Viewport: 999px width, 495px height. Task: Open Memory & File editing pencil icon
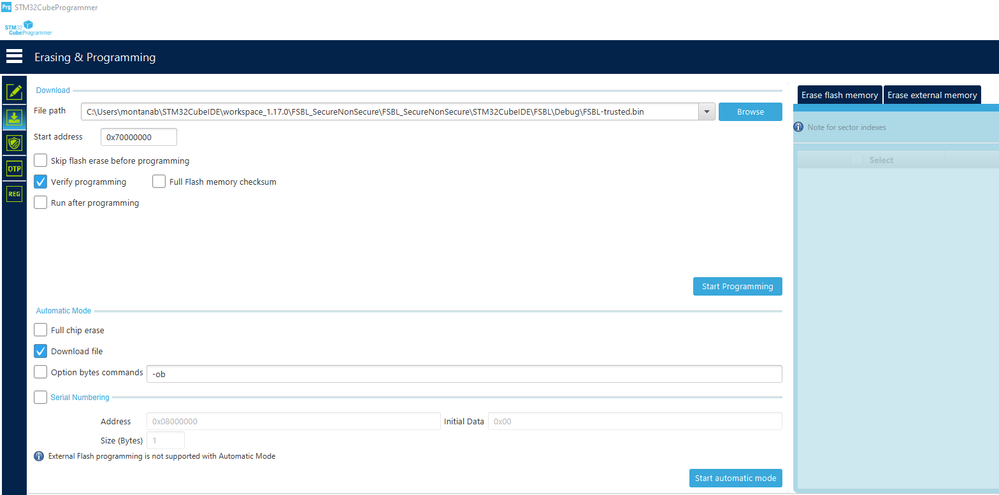(14, 92)
